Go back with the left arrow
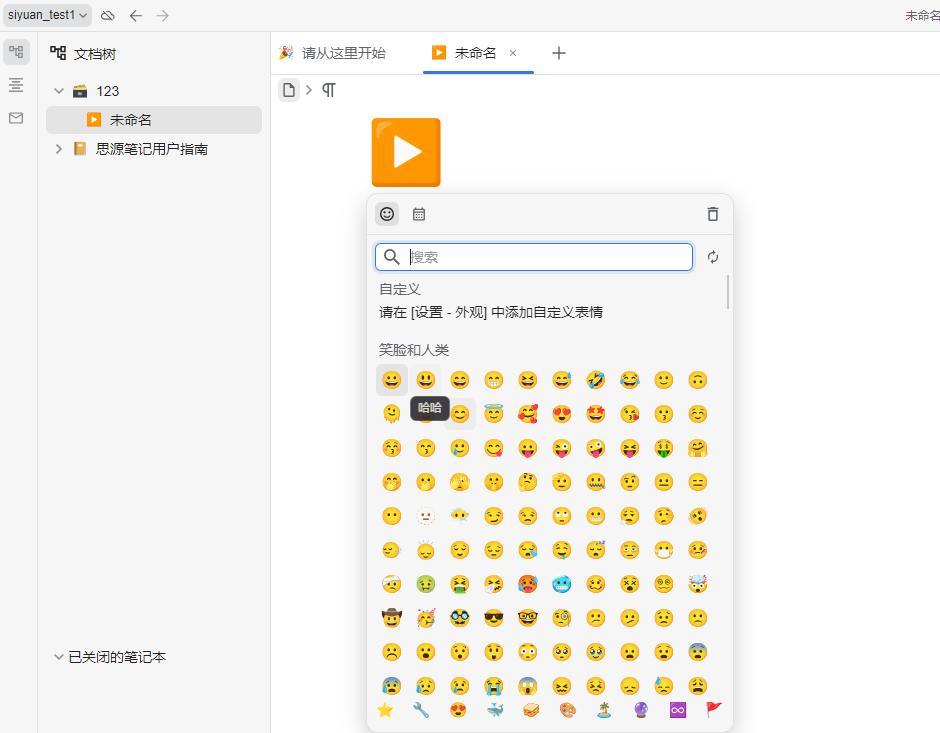 136,16
